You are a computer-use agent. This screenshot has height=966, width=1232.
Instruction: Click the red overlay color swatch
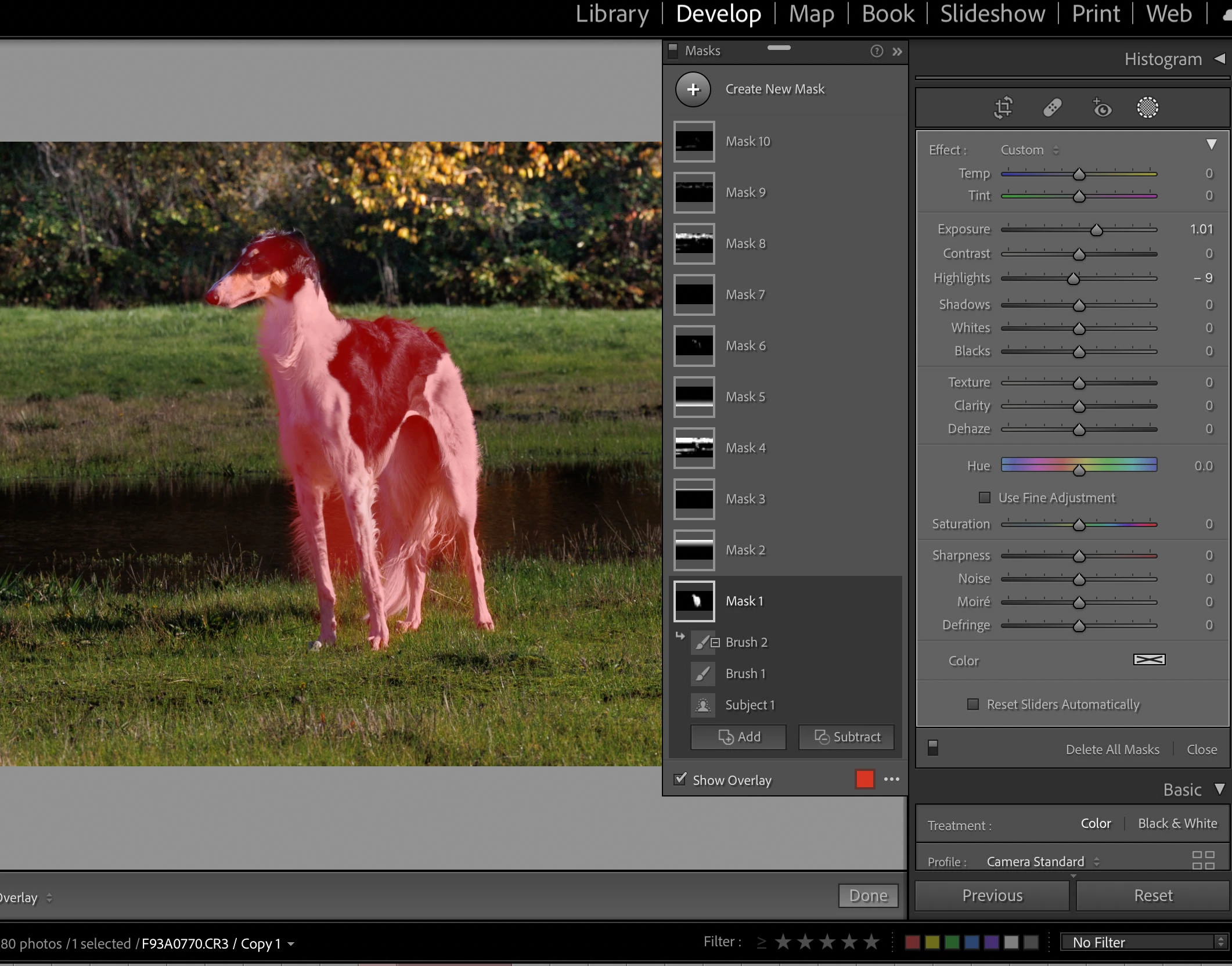pyautogui.click(x=864, y=779)
